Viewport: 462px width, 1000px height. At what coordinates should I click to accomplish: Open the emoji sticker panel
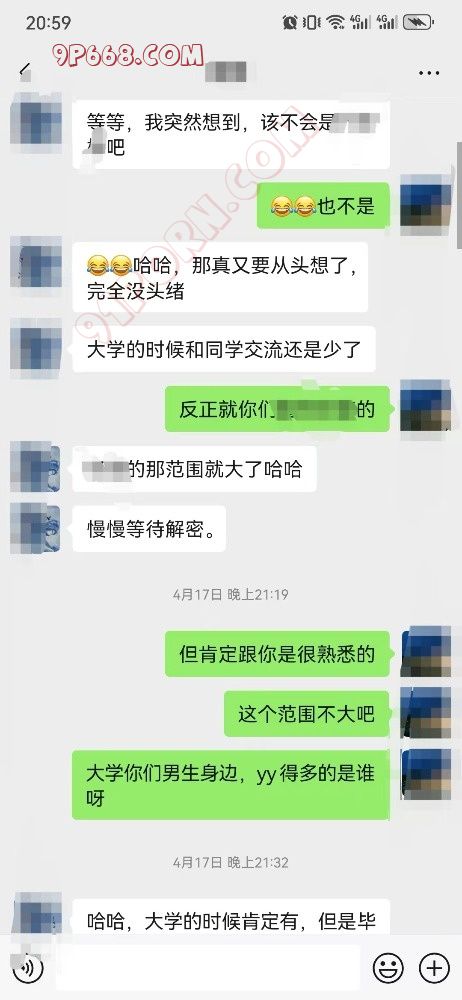[389, 968]
